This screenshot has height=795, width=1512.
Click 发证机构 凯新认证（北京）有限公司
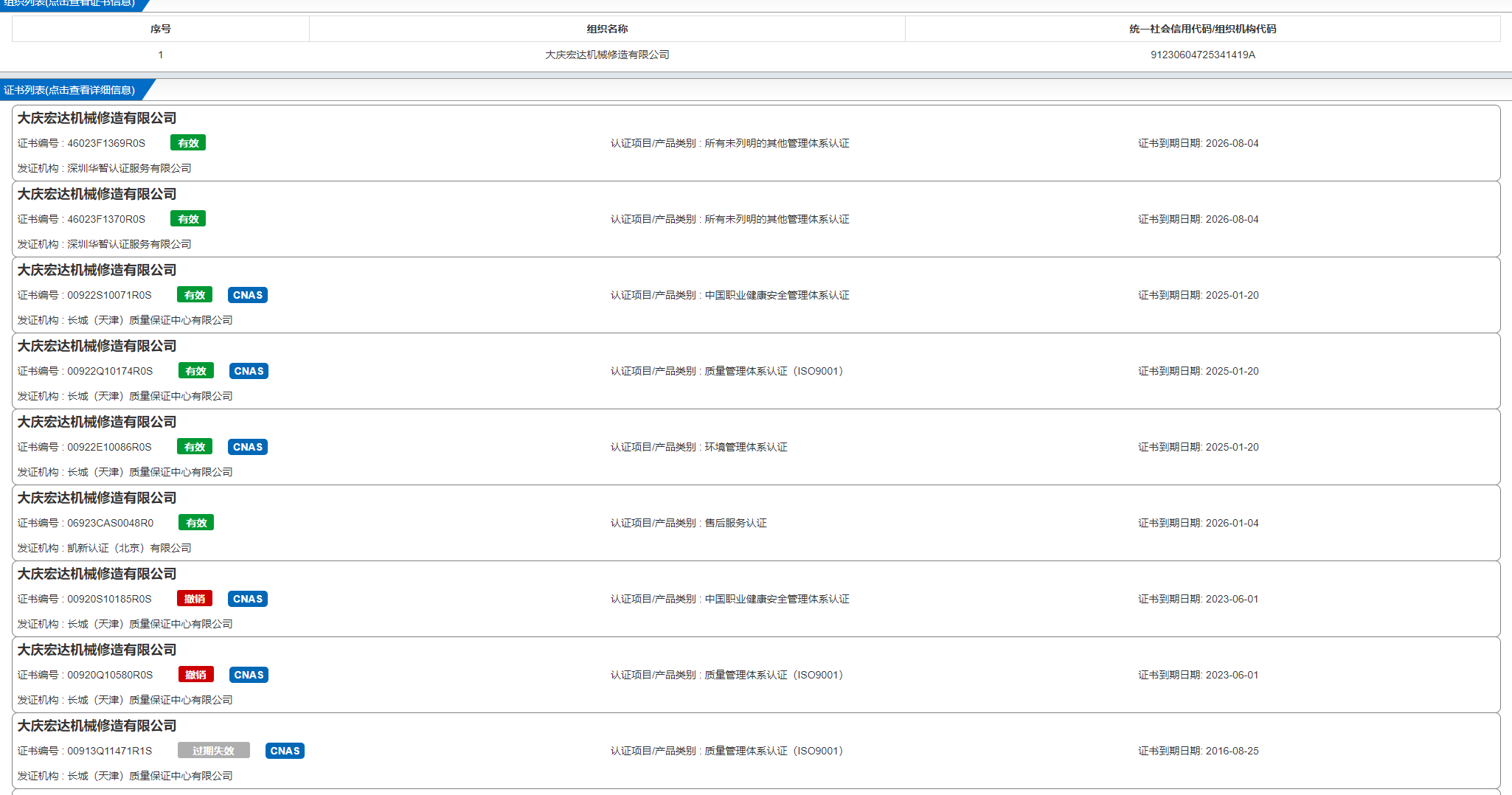(104, 548)
